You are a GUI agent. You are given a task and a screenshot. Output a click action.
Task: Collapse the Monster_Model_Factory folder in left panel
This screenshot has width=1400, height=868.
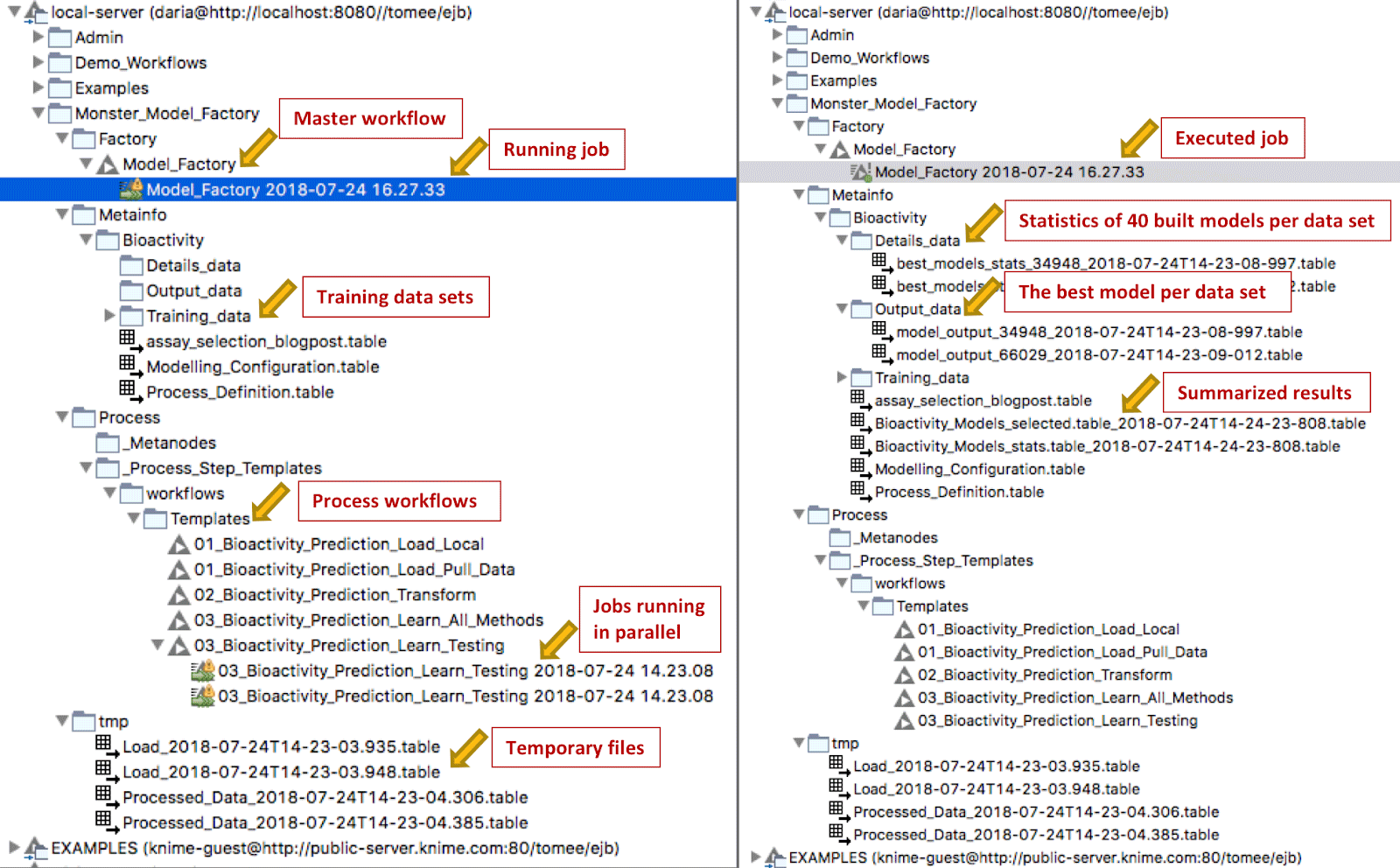pos(38,113)
